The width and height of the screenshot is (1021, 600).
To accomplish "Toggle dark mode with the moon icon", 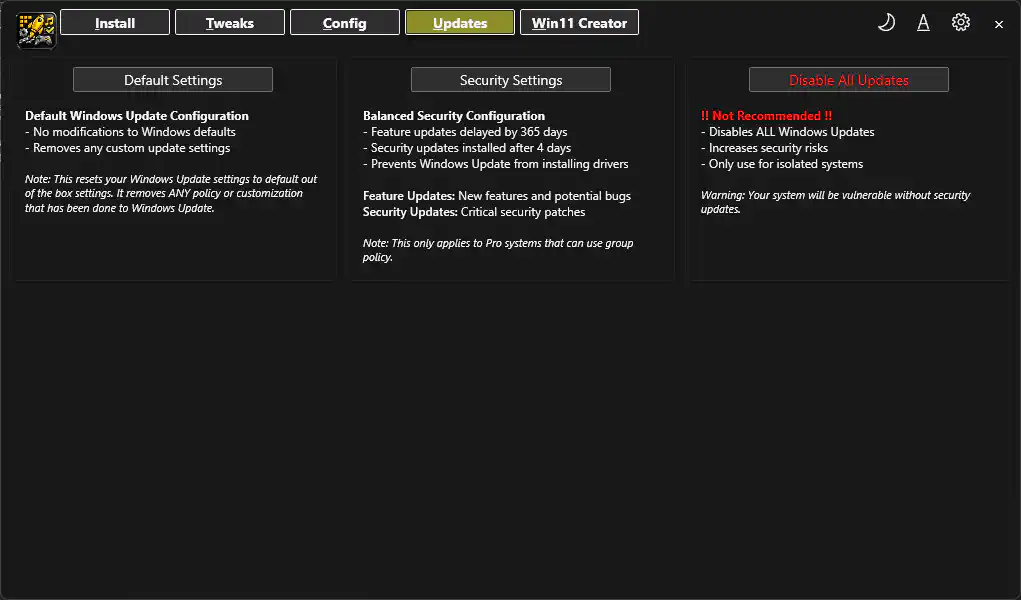I will pos(886,23).
